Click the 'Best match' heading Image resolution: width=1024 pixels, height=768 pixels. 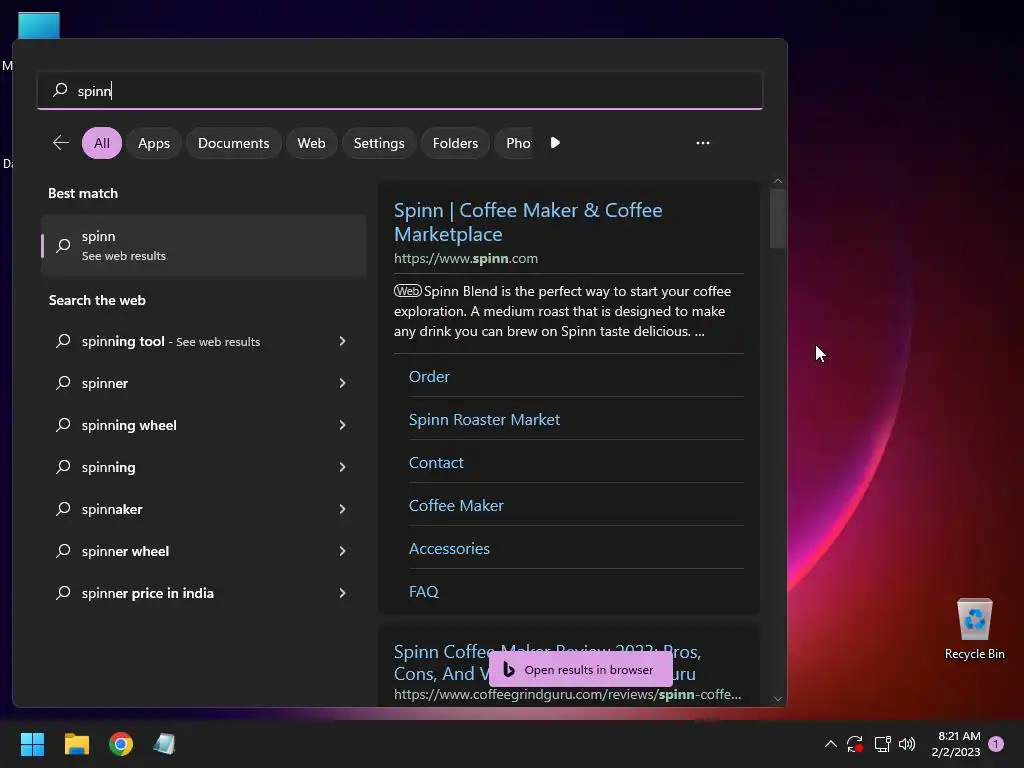tap(83, 193)
